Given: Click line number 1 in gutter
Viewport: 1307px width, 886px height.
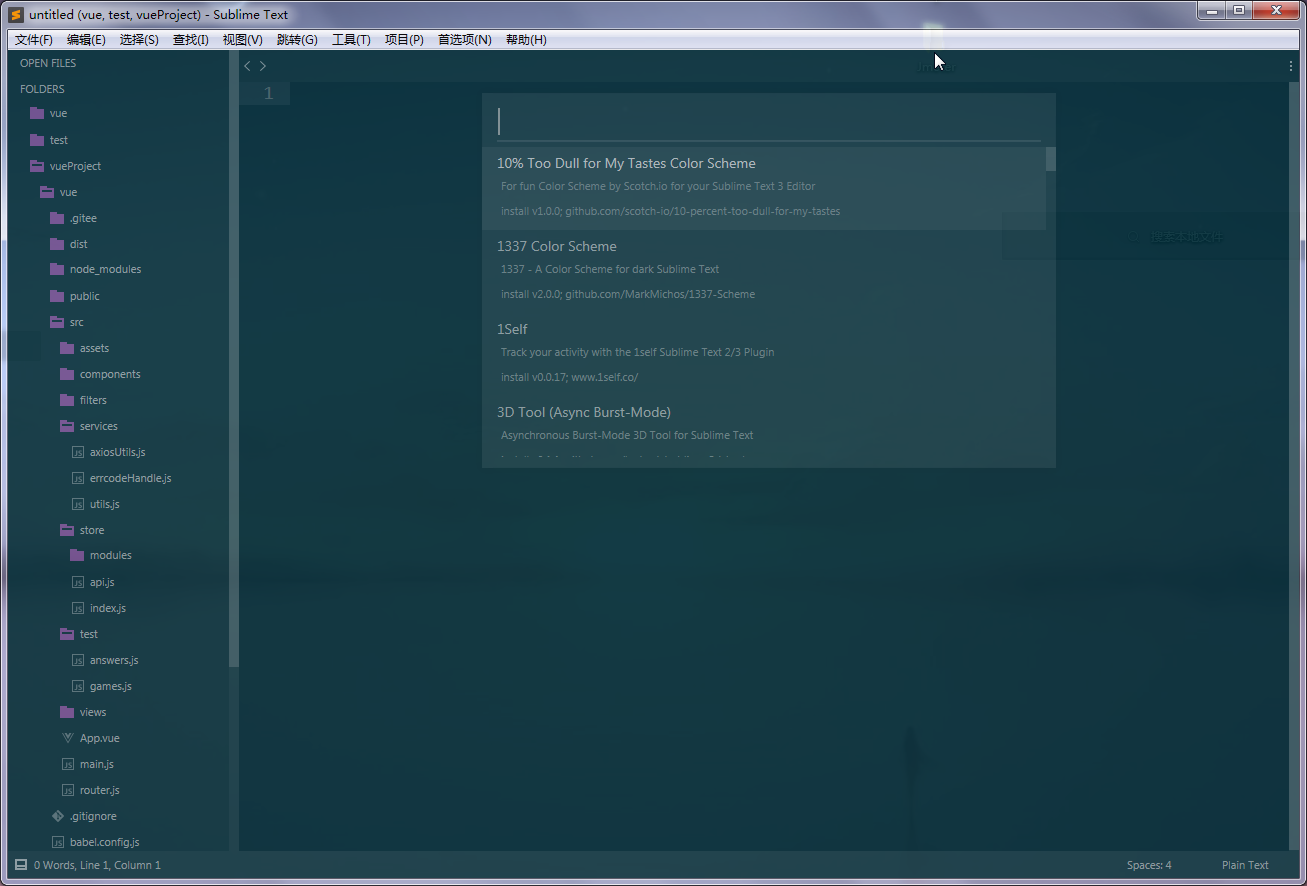Looking at the screenshot, I should click(268, 94).
